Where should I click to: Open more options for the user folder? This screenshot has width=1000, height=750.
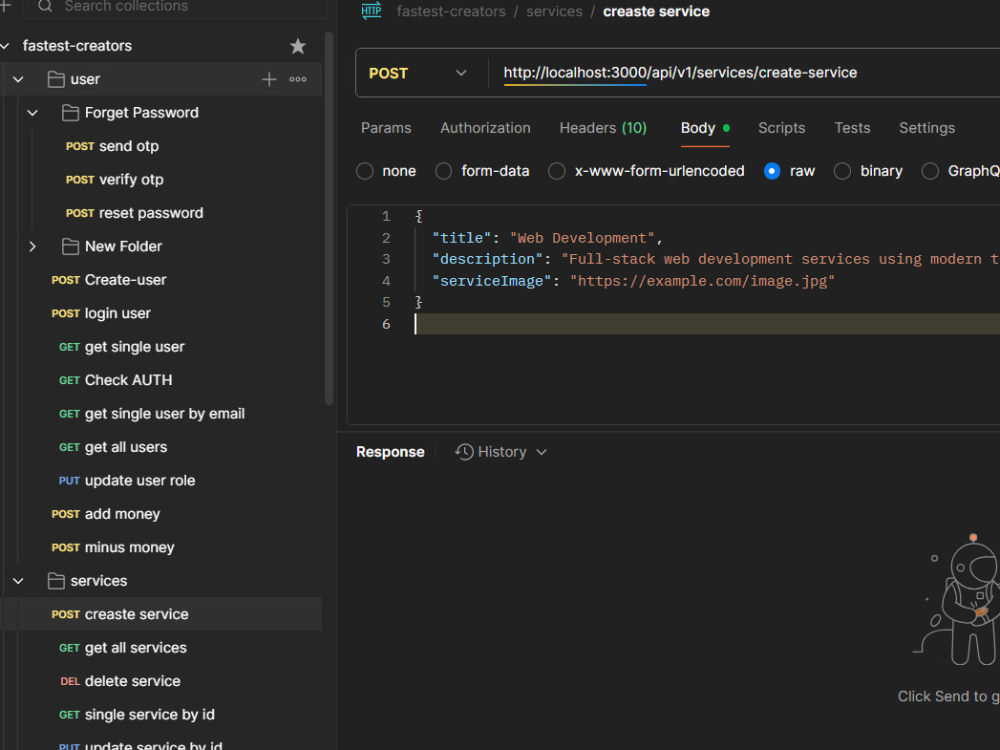pyautogui.click(x=298, y=79)
